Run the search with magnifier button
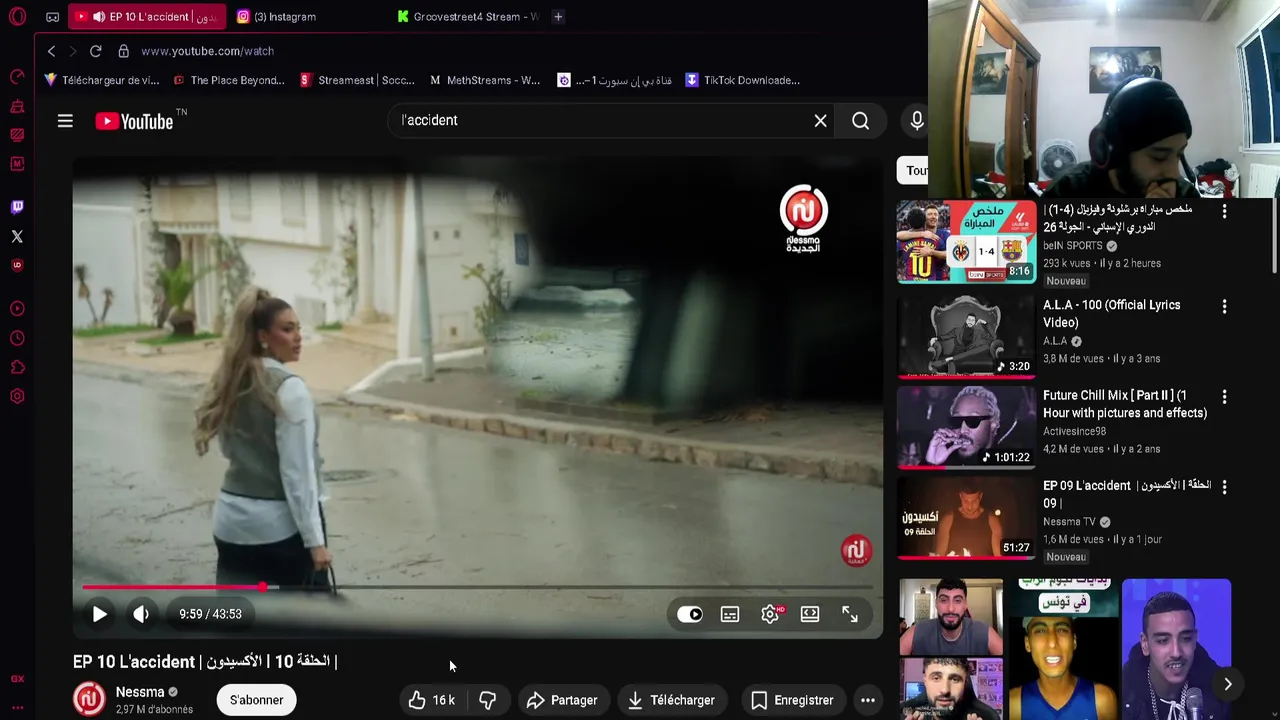The width and height of the screenshot is (1280, 720). [860, 121]
